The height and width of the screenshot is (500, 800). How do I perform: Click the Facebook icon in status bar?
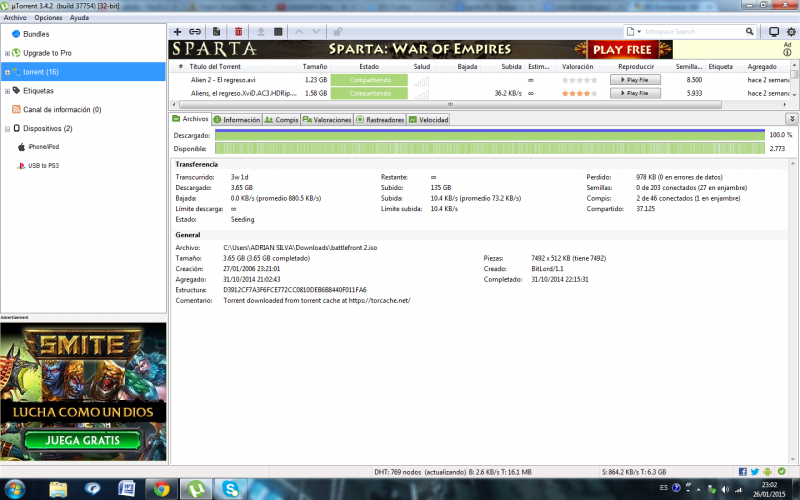741,471
